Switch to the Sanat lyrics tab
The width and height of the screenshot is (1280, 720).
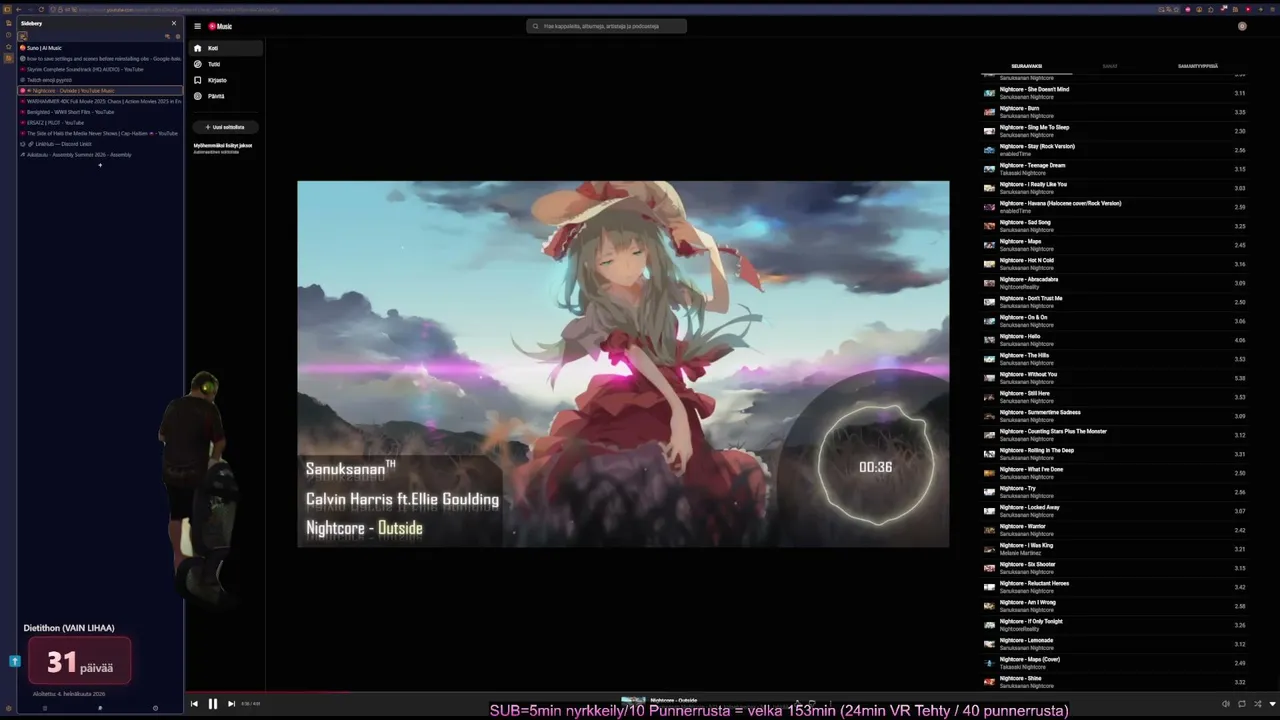pyautogui.click(x=1110, y=66)
